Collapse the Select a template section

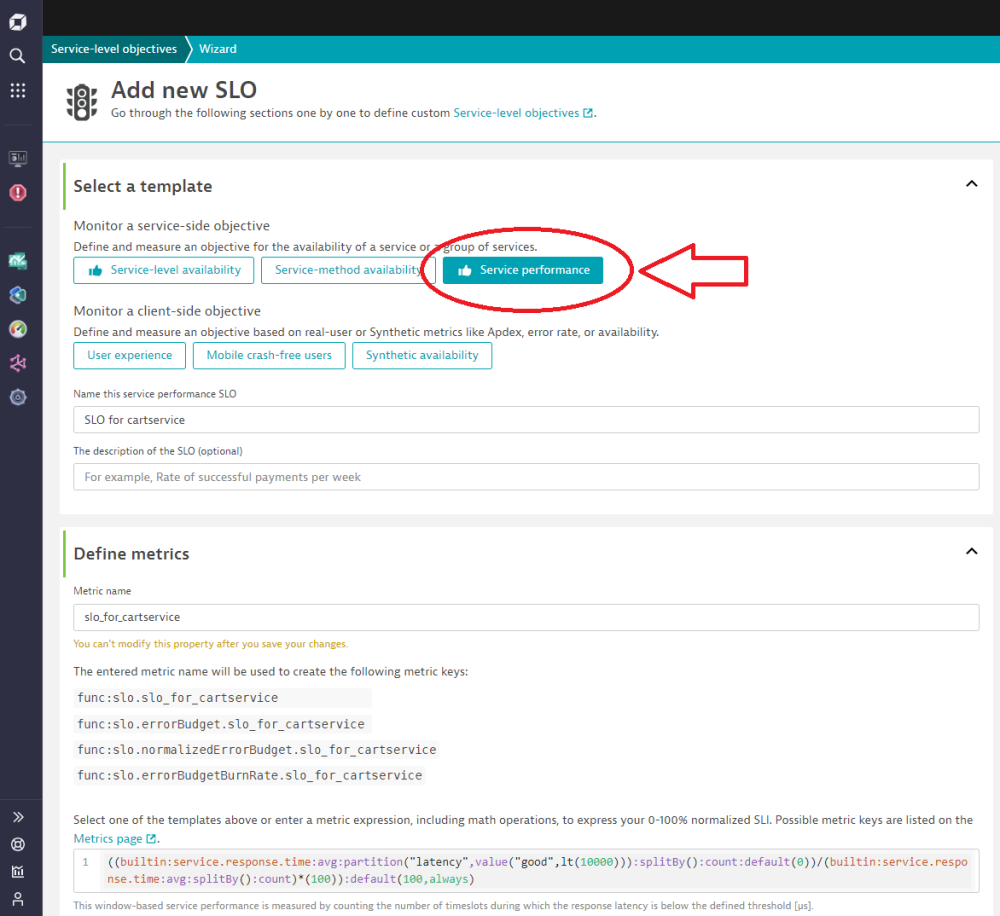[971, 184]
